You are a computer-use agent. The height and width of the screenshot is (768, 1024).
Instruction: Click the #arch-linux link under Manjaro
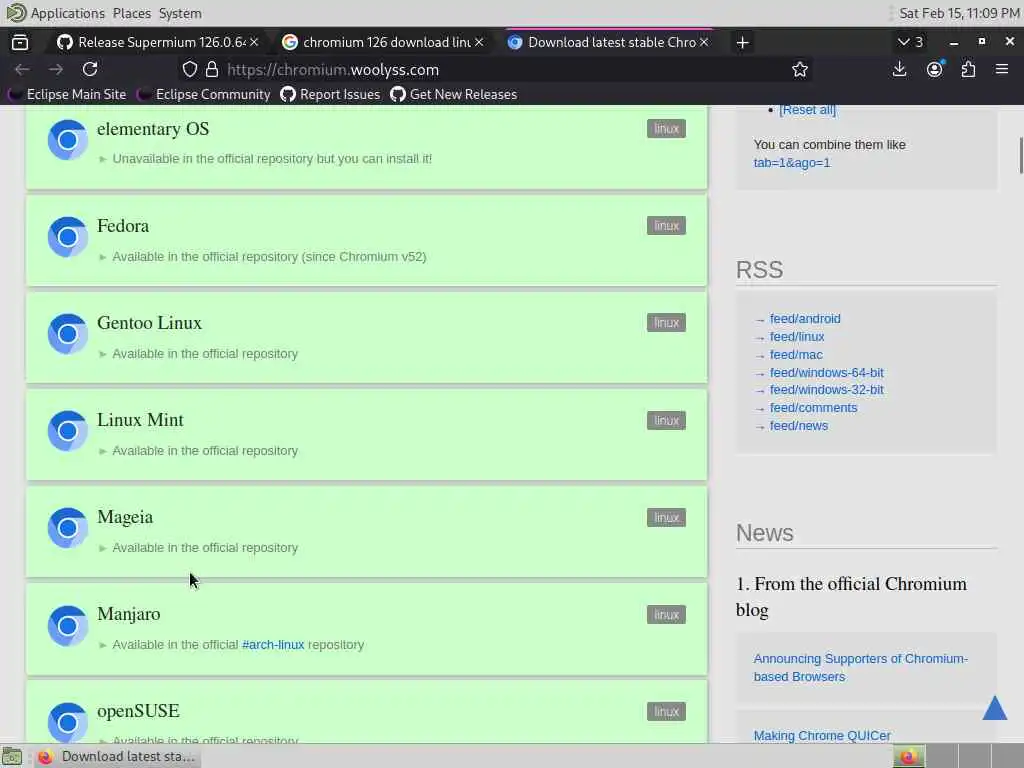click(x=273, y=645)
